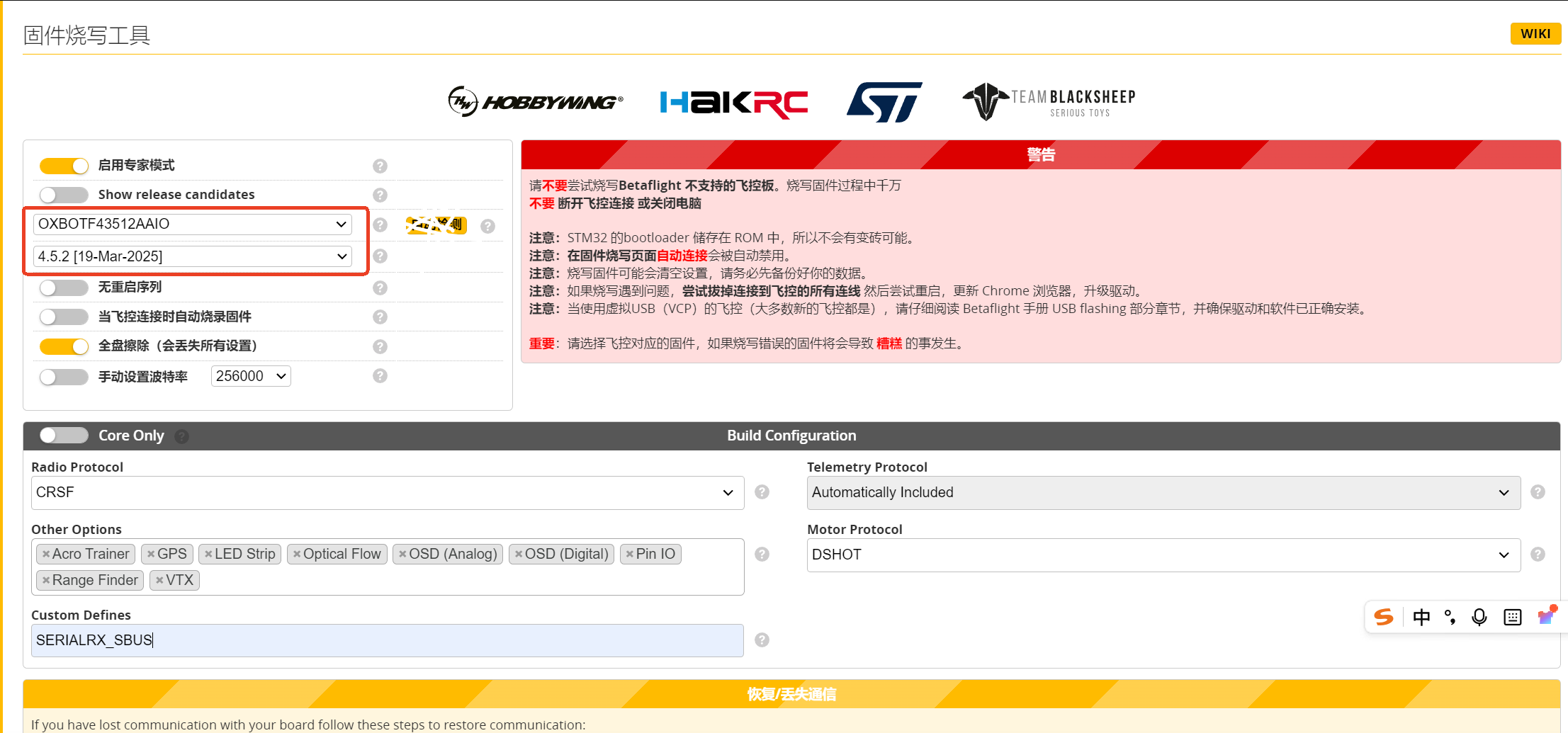
Task: Click the ST sponsor logo
Action: point(884,102)
